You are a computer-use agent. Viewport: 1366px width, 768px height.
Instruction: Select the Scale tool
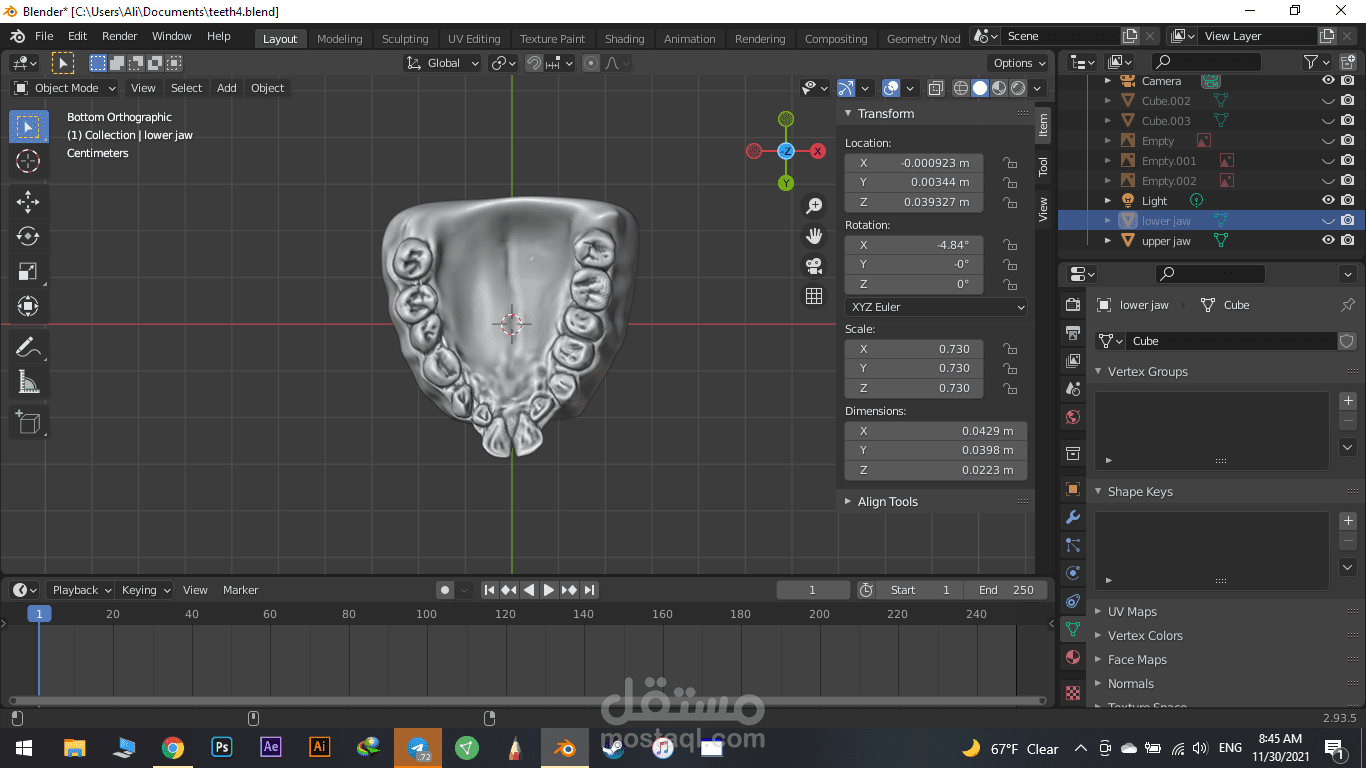point(28,271)
